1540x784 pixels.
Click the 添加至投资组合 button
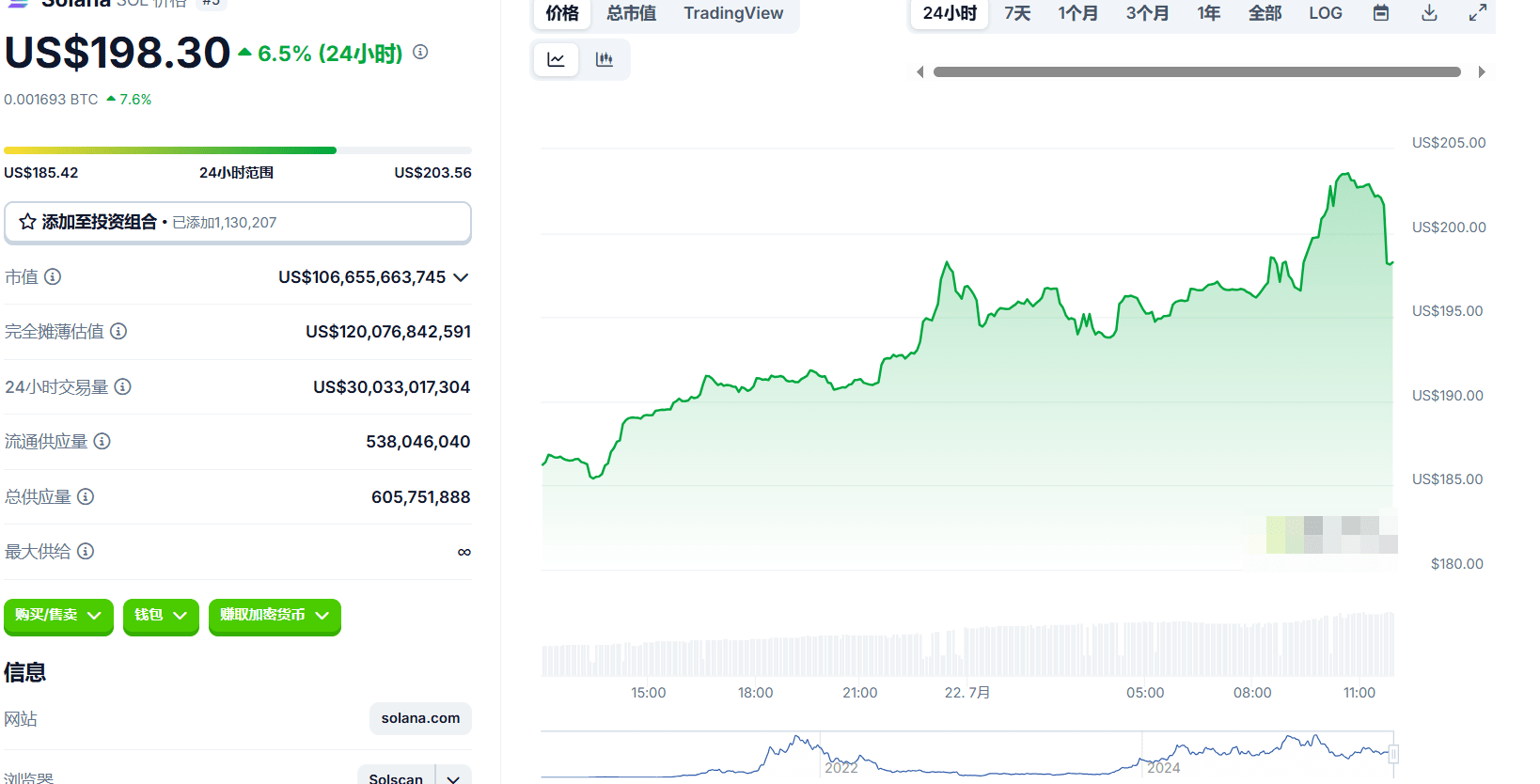coord(238,223)
